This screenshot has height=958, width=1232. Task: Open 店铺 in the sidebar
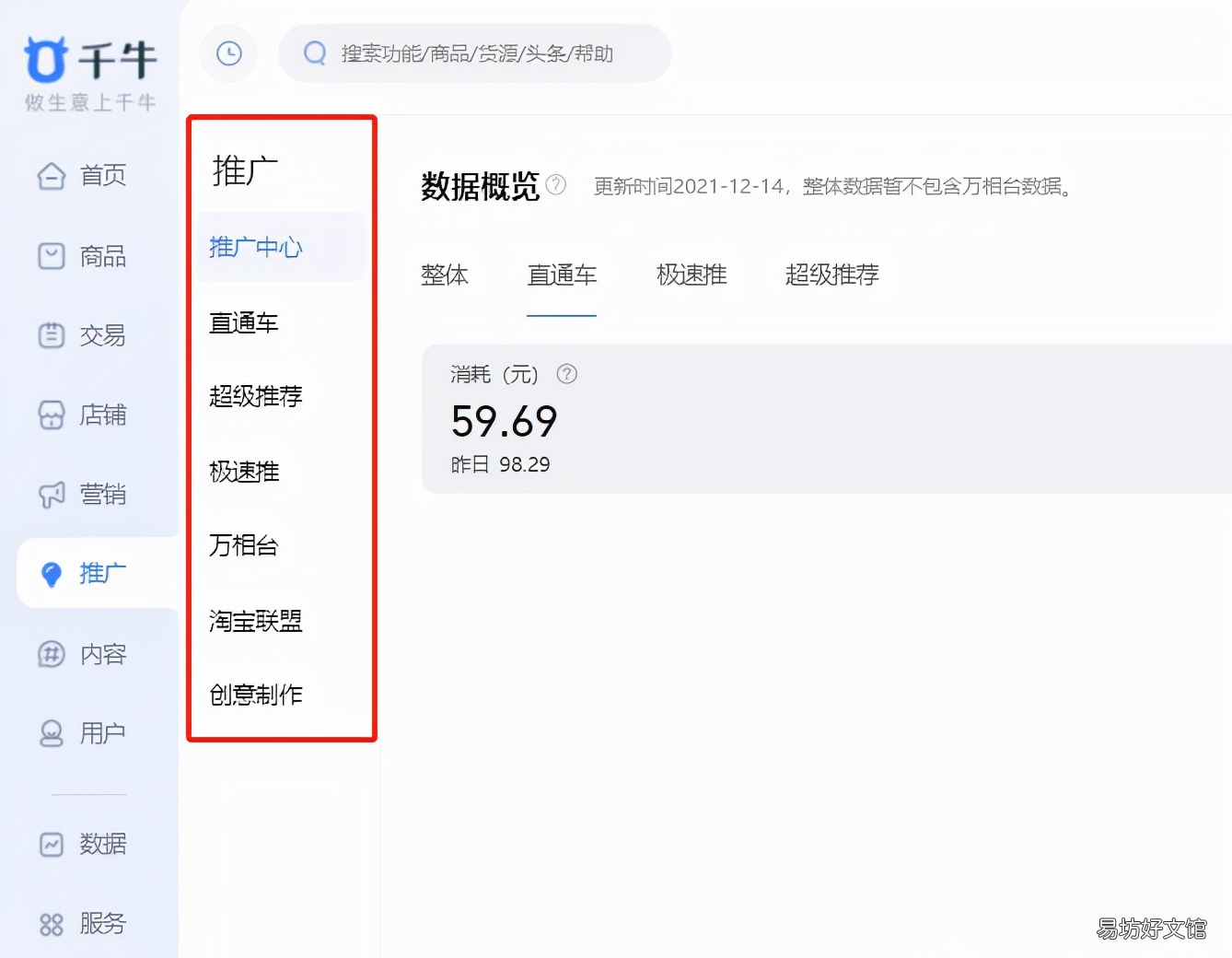tap(103, 415)
